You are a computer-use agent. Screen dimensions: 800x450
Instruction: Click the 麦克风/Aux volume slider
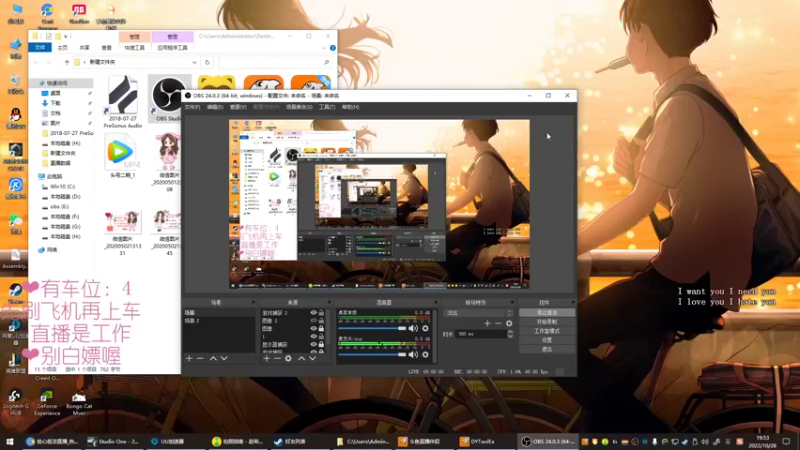click(x=372, y=355)
